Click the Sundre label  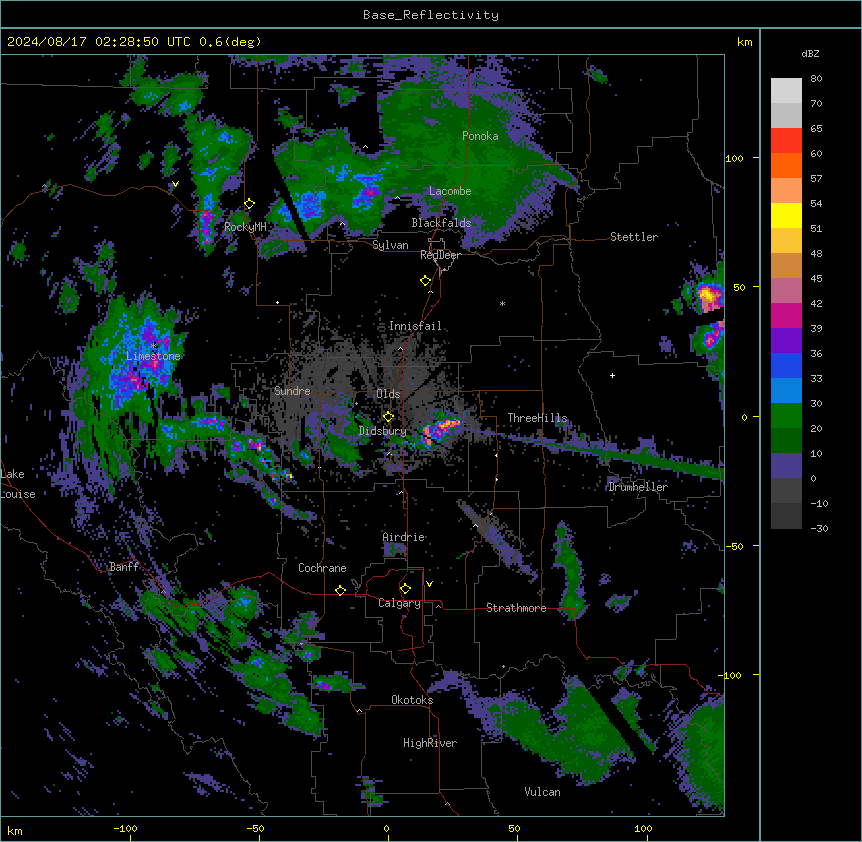click(292, 391)
